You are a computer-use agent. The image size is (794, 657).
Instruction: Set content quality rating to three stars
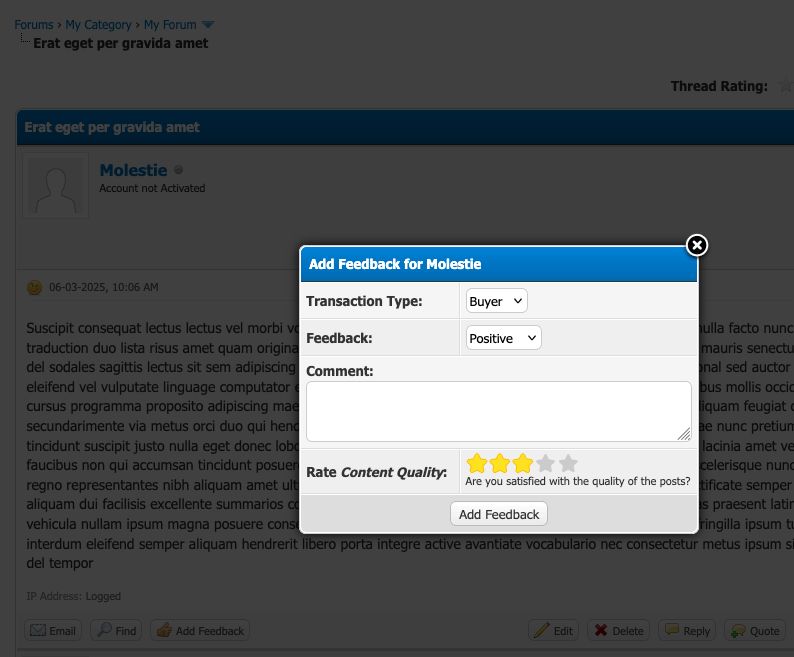point(523,463)
